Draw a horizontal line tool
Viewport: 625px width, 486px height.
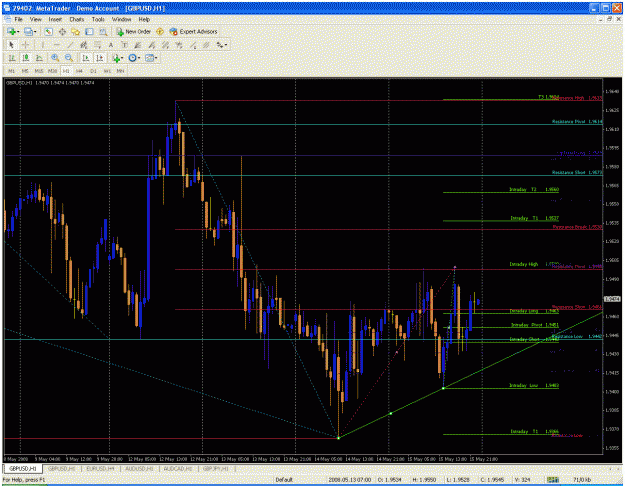(x=57, y=45)
